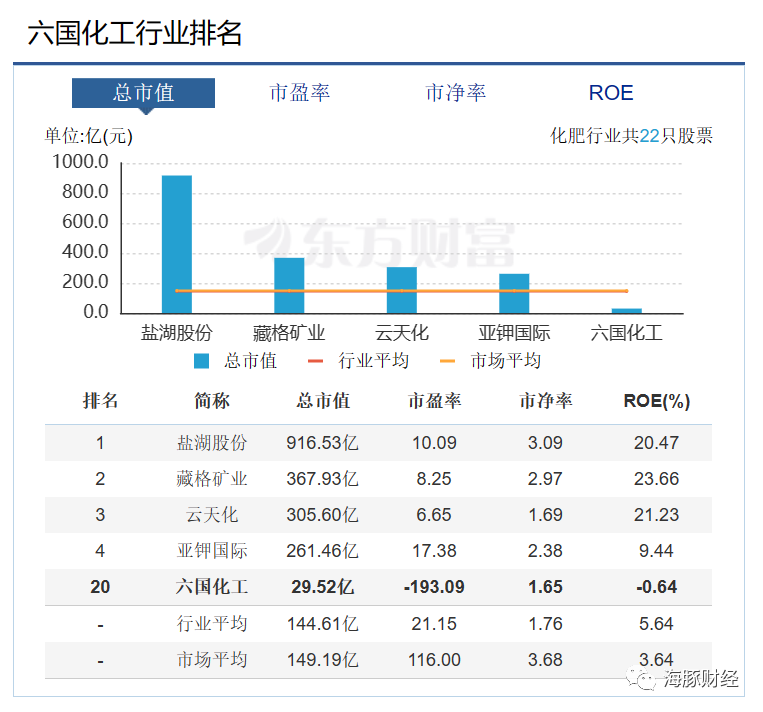Screen dimensions: 763x712
Task: Click the 六国化工 axis label
Action: pos(627,333)
